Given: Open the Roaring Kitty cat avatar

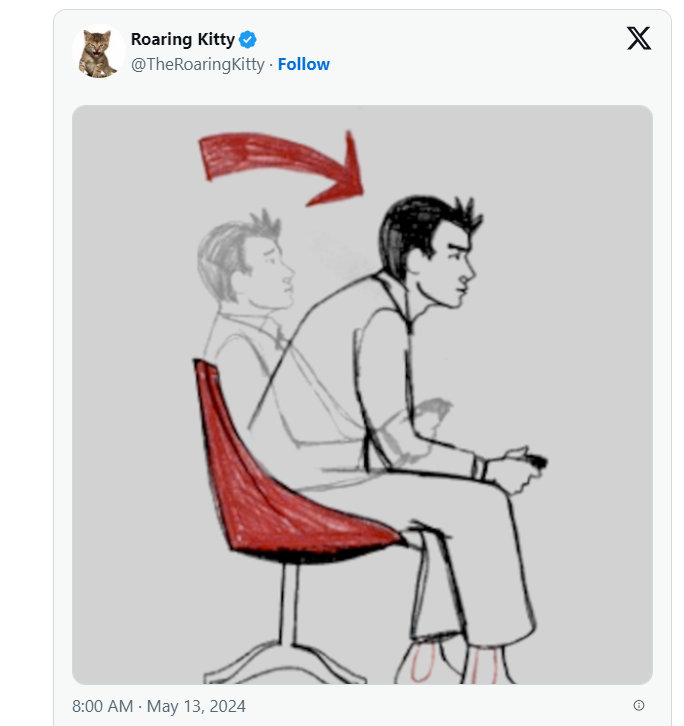Looking at the screenshot, I should pyautogui.click(x=97, y=52).
